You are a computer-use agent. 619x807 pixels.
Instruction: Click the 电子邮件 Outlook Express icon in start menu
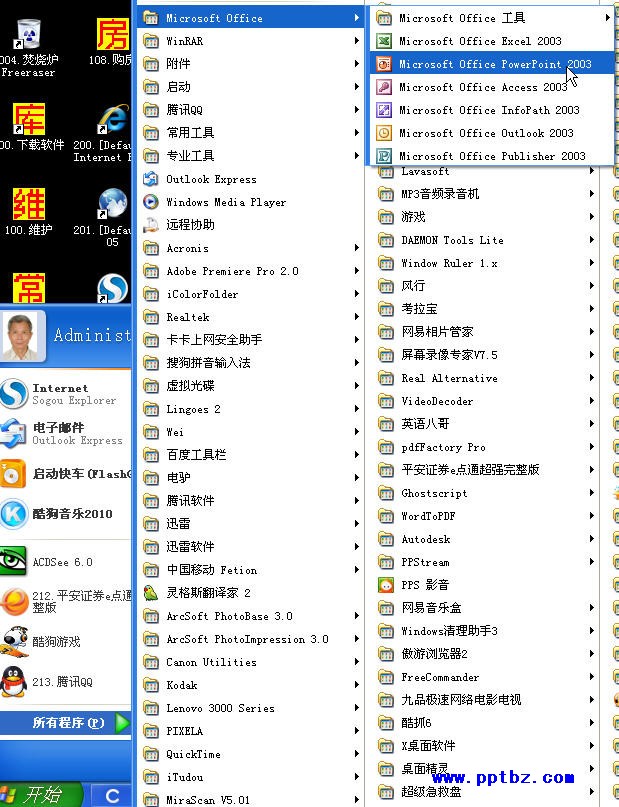pos(14,433)
